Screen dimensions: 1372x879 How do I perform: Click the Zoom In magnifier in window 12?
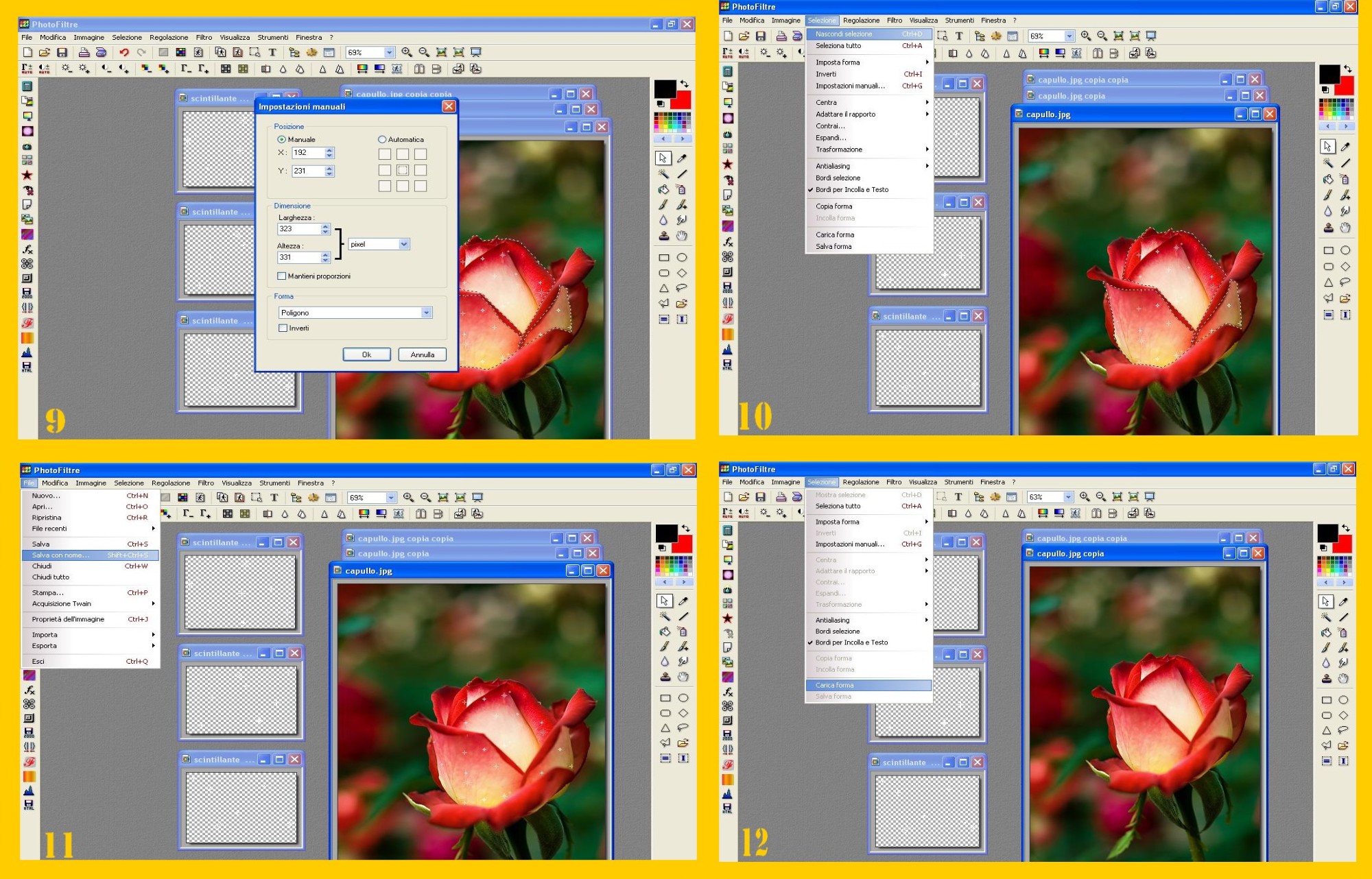coord(1085,496)
